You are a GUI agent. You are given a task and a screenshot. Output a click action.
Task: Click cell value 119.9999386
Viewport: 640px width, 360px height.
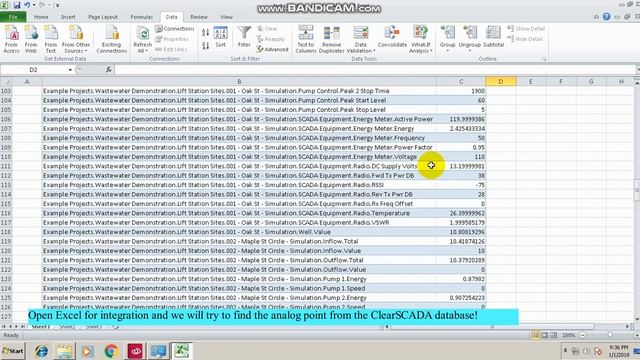pos(461,119)
